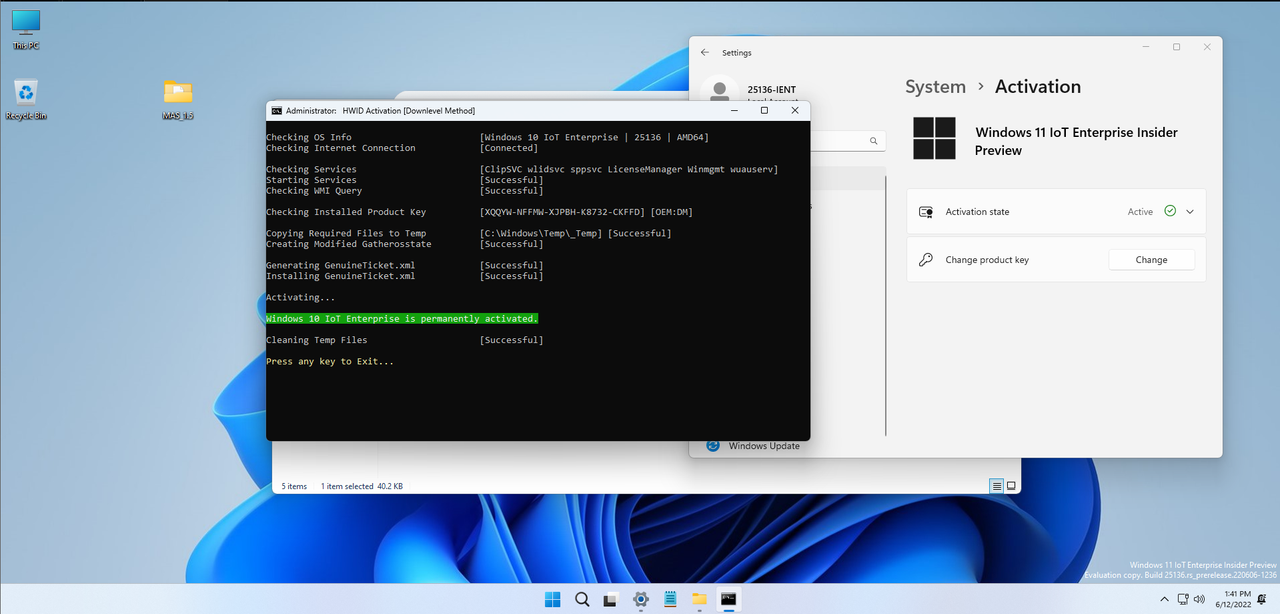The height and width of the screenshot is (614, 1280).
Task: Go back using Settings back arrow
Action: click(705, 52)
